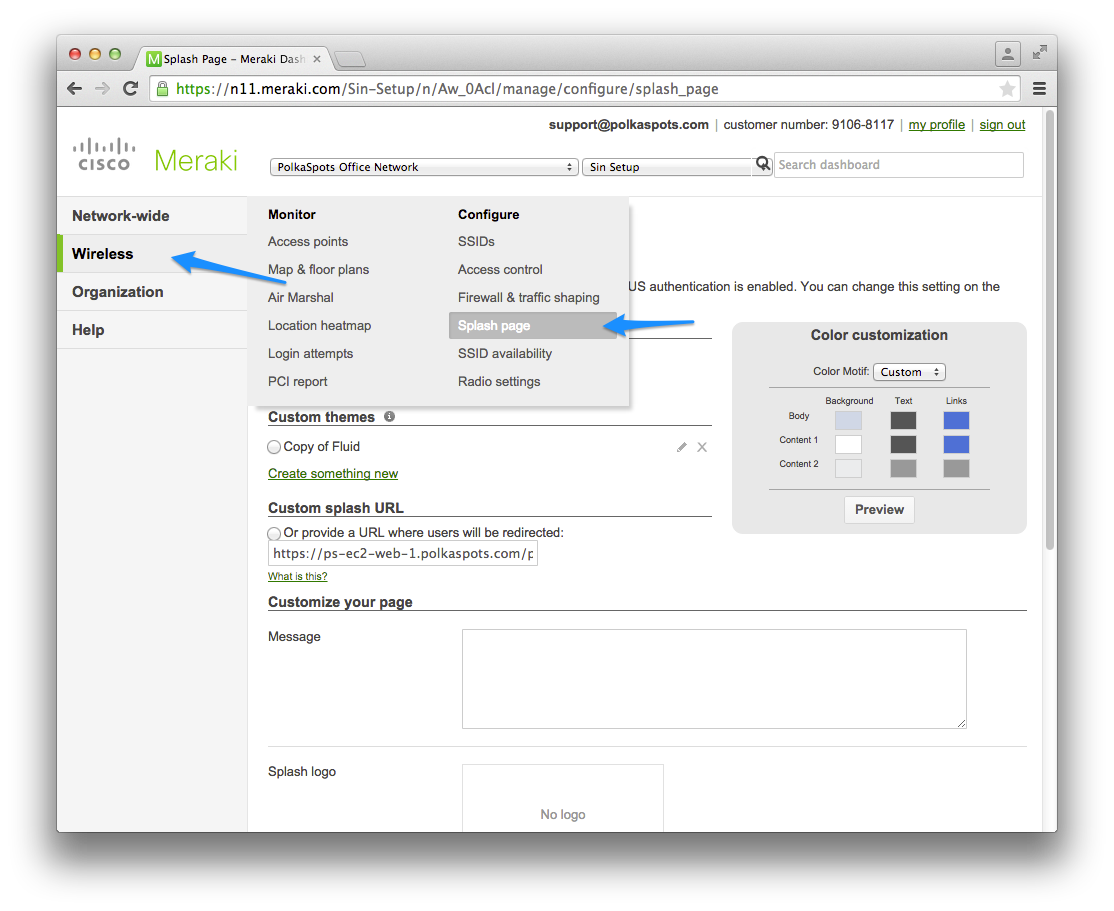1114x911 pixels.
Task: Click the support@polkaspots.com account text
Action: click(628, 125)
